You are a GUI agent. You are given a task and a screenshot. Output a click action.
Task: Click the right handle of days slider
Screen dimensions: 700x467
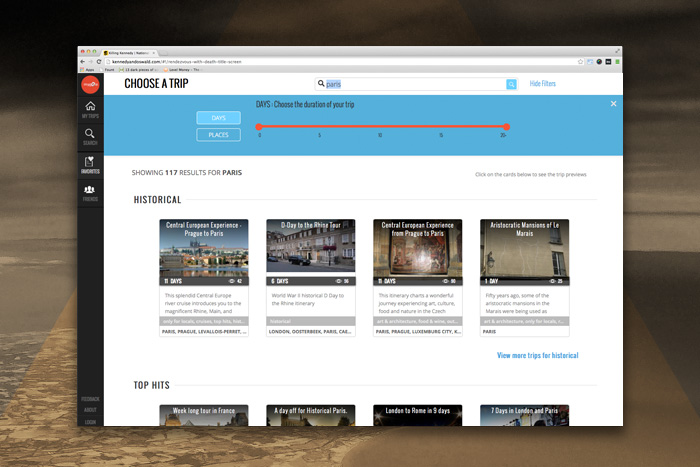[x=506, y=127]
